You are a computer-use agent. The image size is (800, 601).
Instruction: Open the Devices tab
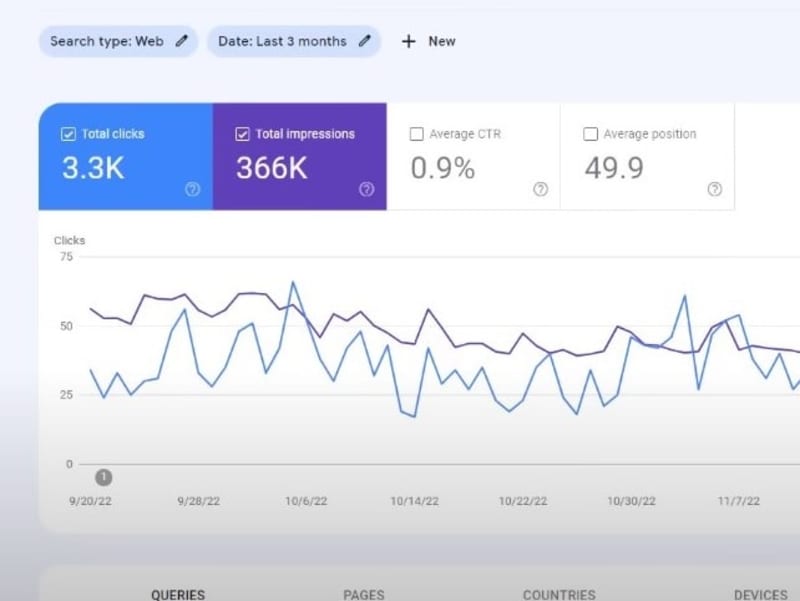761,594
